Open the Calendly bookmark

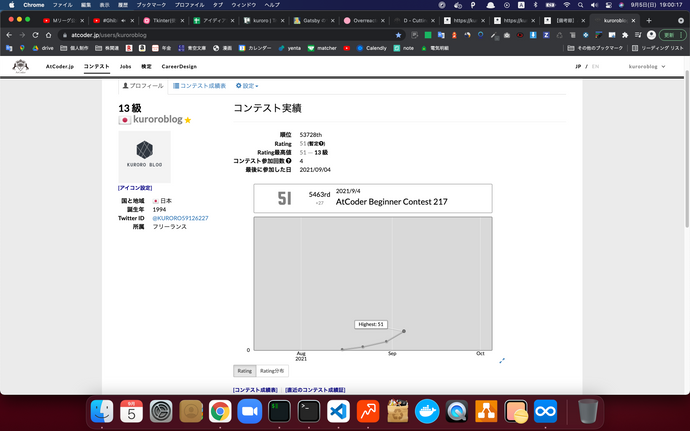pos(371,48)
